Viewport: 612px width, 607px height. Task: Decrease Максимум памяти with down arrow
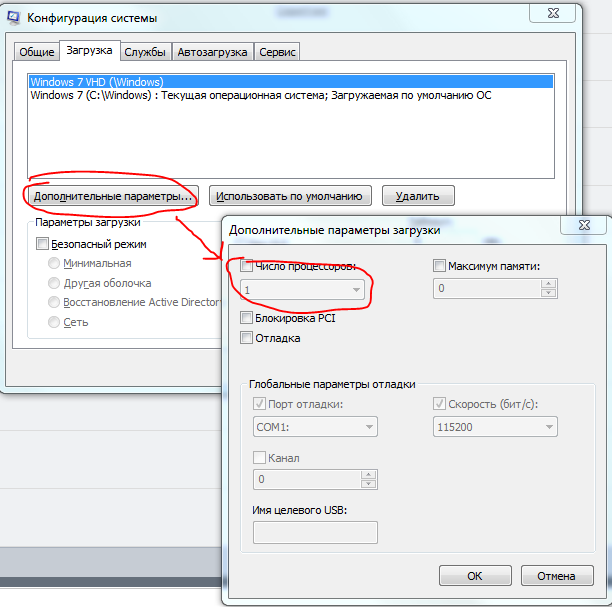click(549, 293)
